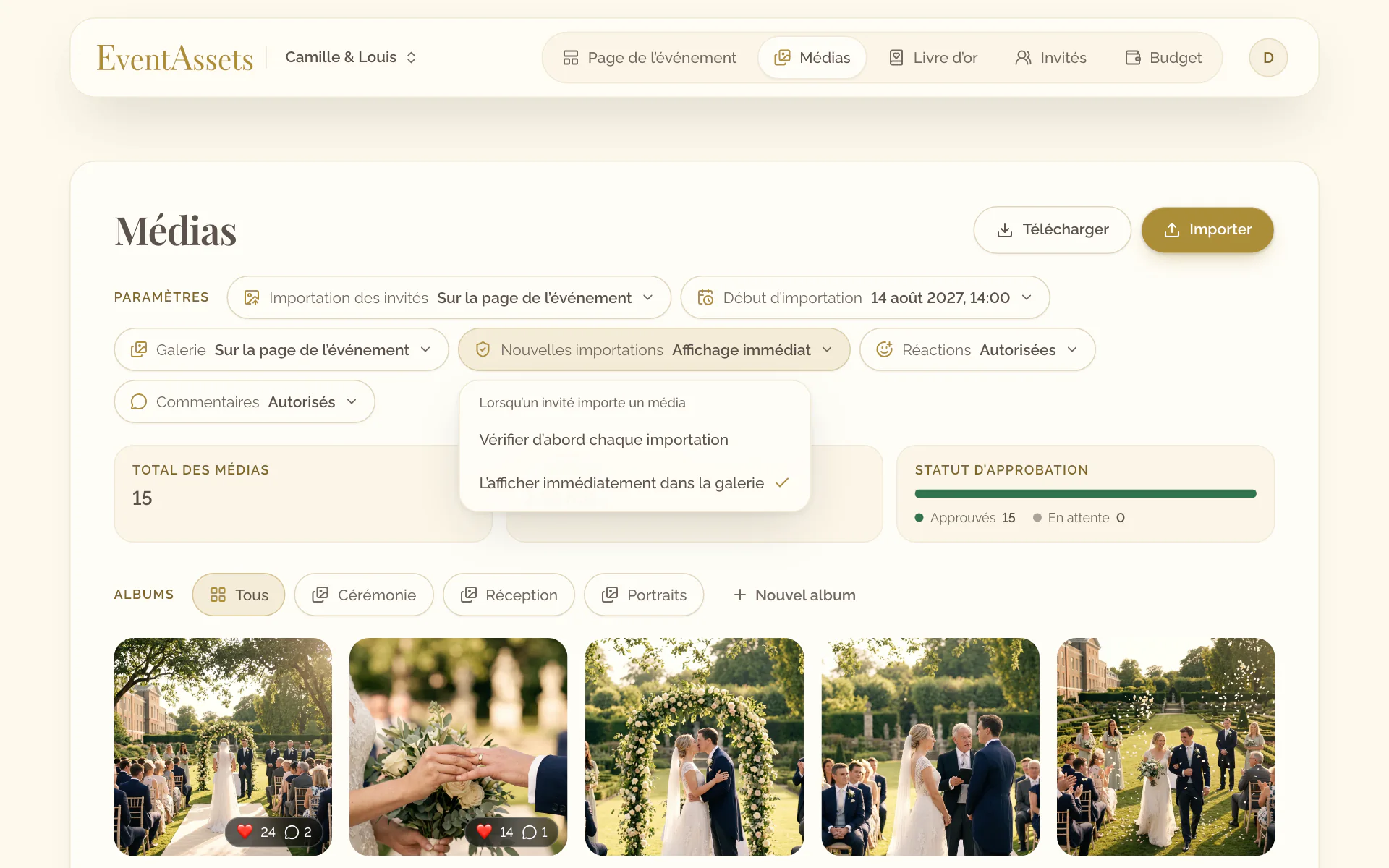The height and width of the screenshot is (868, 1389).
Task: Go to the Budget tab
Action: click(x=1163, y=58)
